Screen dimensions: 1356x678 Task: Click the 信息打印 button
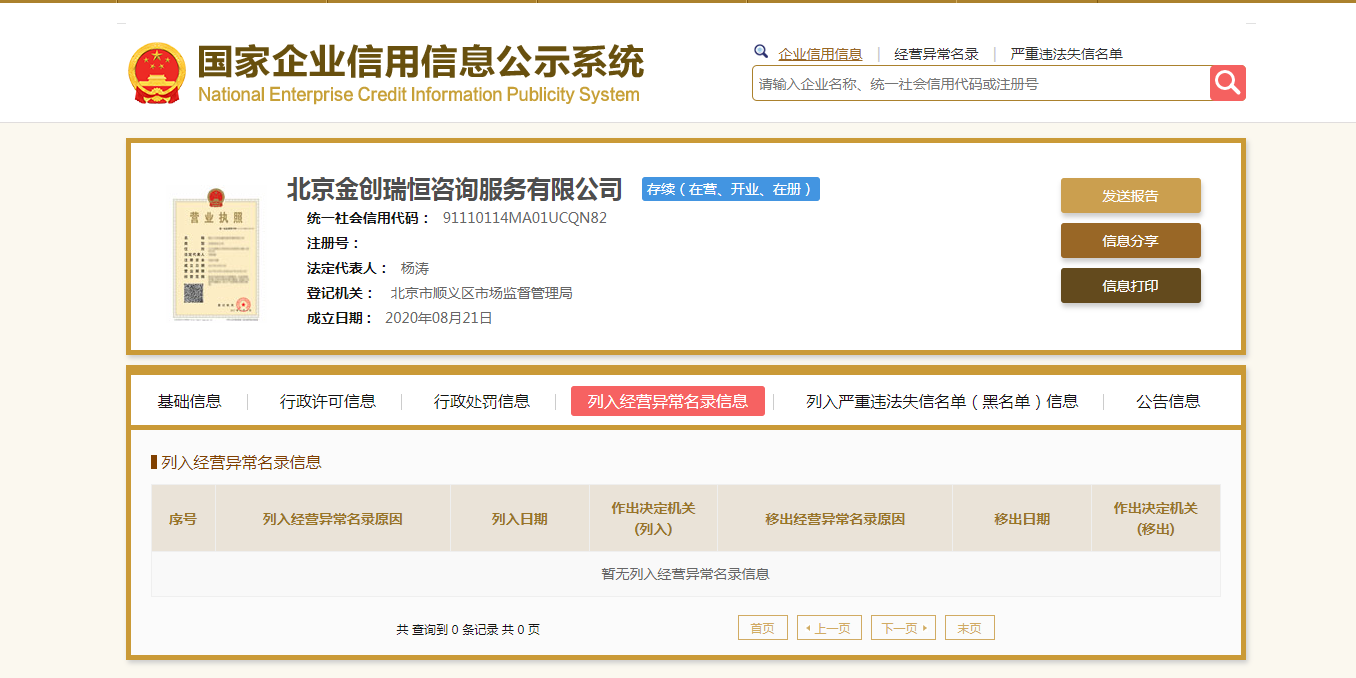click(x=1130, y=286)
